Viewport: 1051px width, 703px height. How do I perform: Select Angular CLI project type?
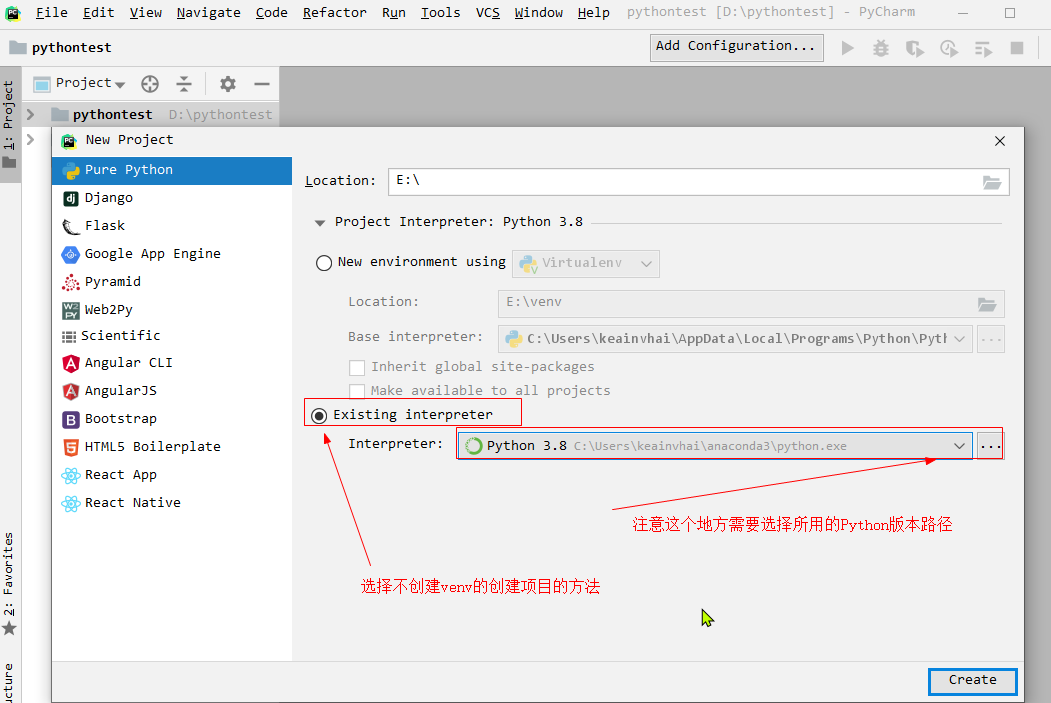click(x=172, y=363)
